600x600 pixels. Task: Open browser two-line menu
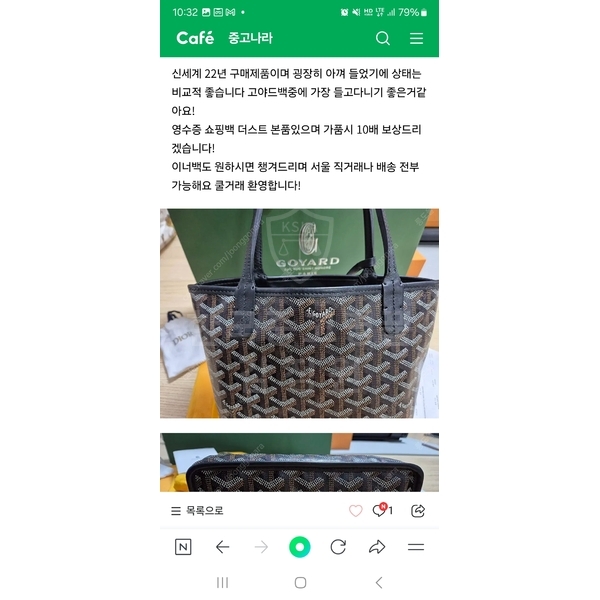click(416, 547)
